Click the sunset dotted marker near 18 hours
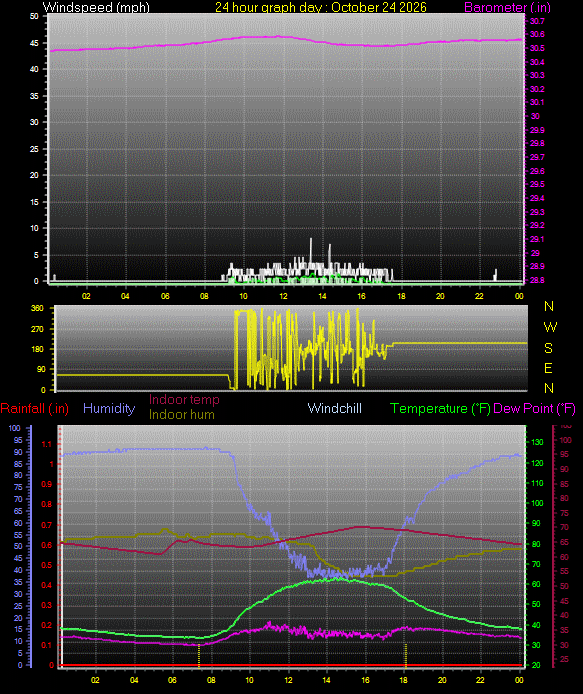The image size is (583, 694). pos(405,655)
